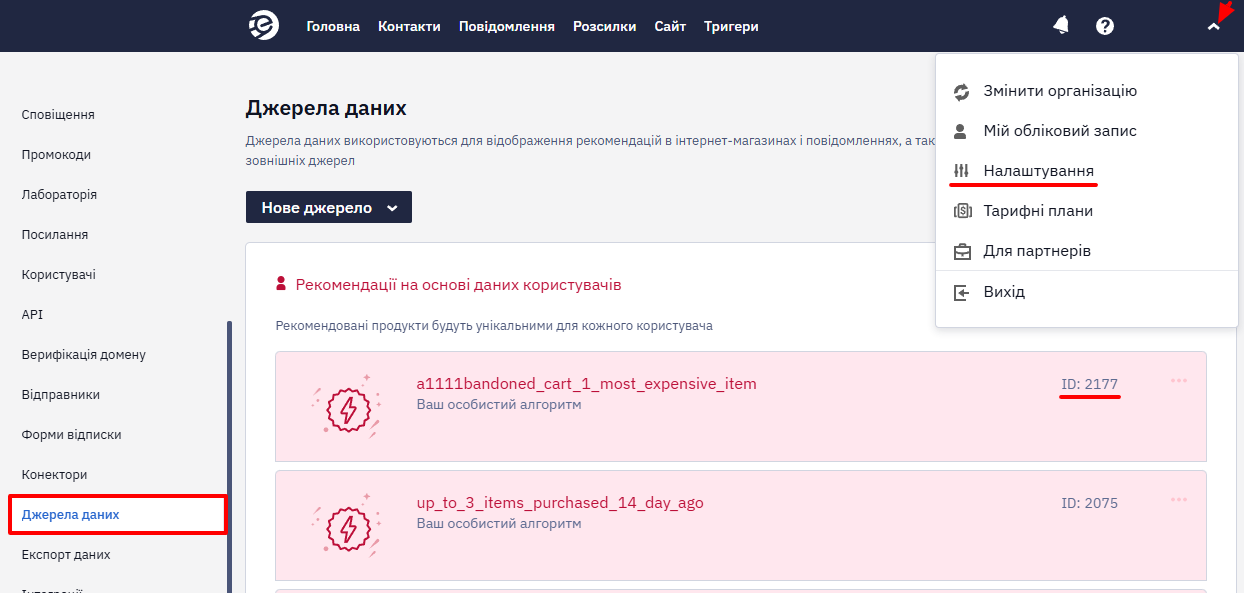Click the eSputnik logo in the header
Screen dimensions: 1244x593
264,26
